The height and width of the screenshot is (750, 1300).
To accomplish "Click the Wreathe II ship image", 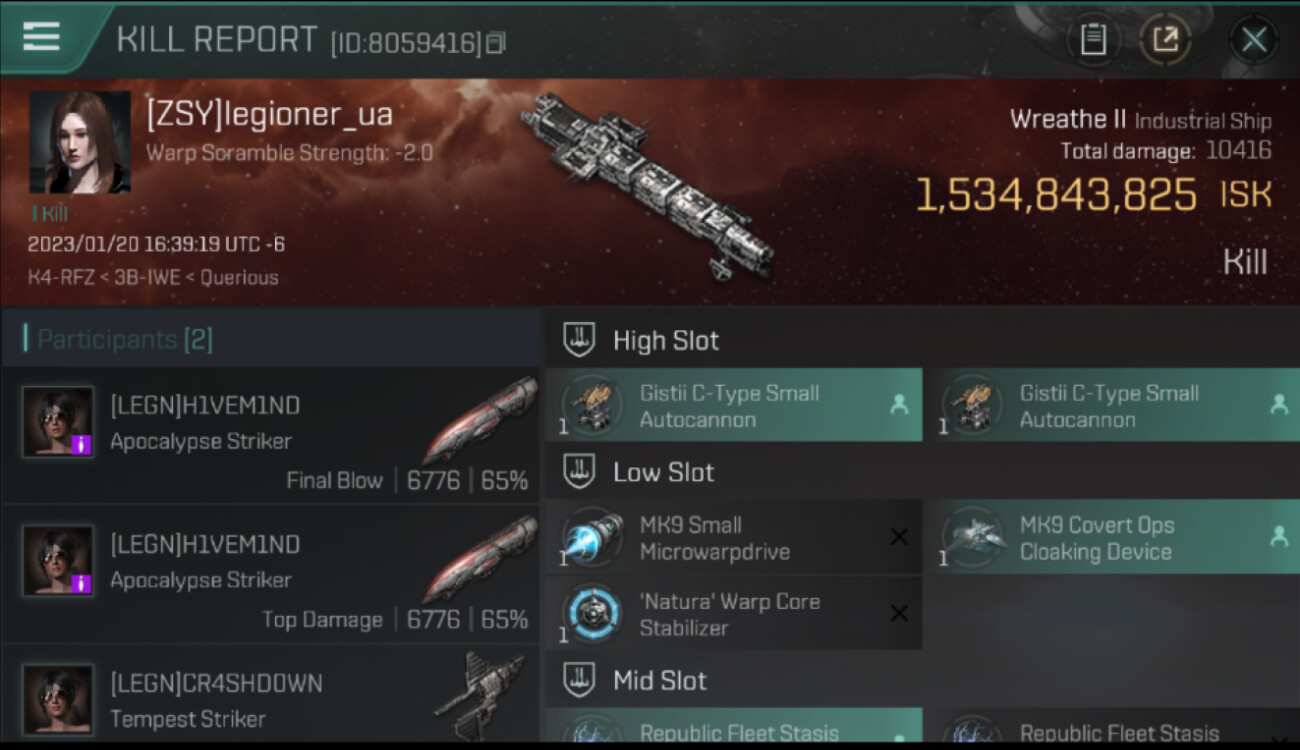I will (x=648, y=184).
